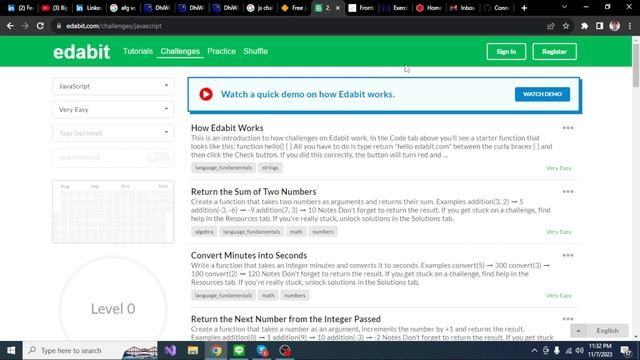Click the Shuffle nav item
Image resolution: width=640 pixels, height=360 pixels.
pos(256,51)
